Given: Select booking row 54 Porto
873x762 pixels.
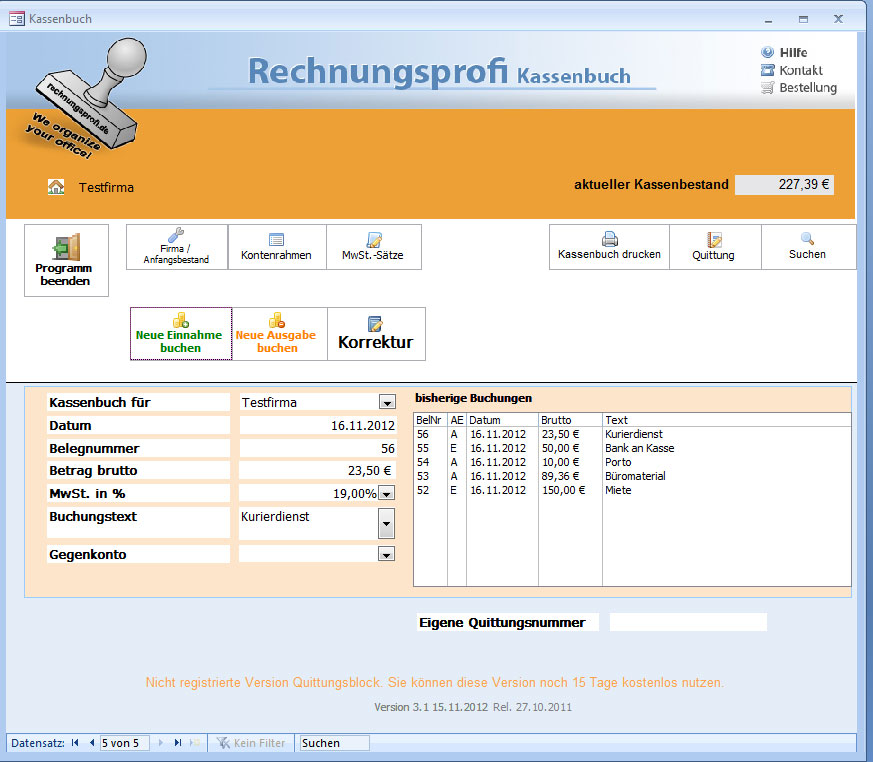Looking at the screenshot, I should click(632, 462).
